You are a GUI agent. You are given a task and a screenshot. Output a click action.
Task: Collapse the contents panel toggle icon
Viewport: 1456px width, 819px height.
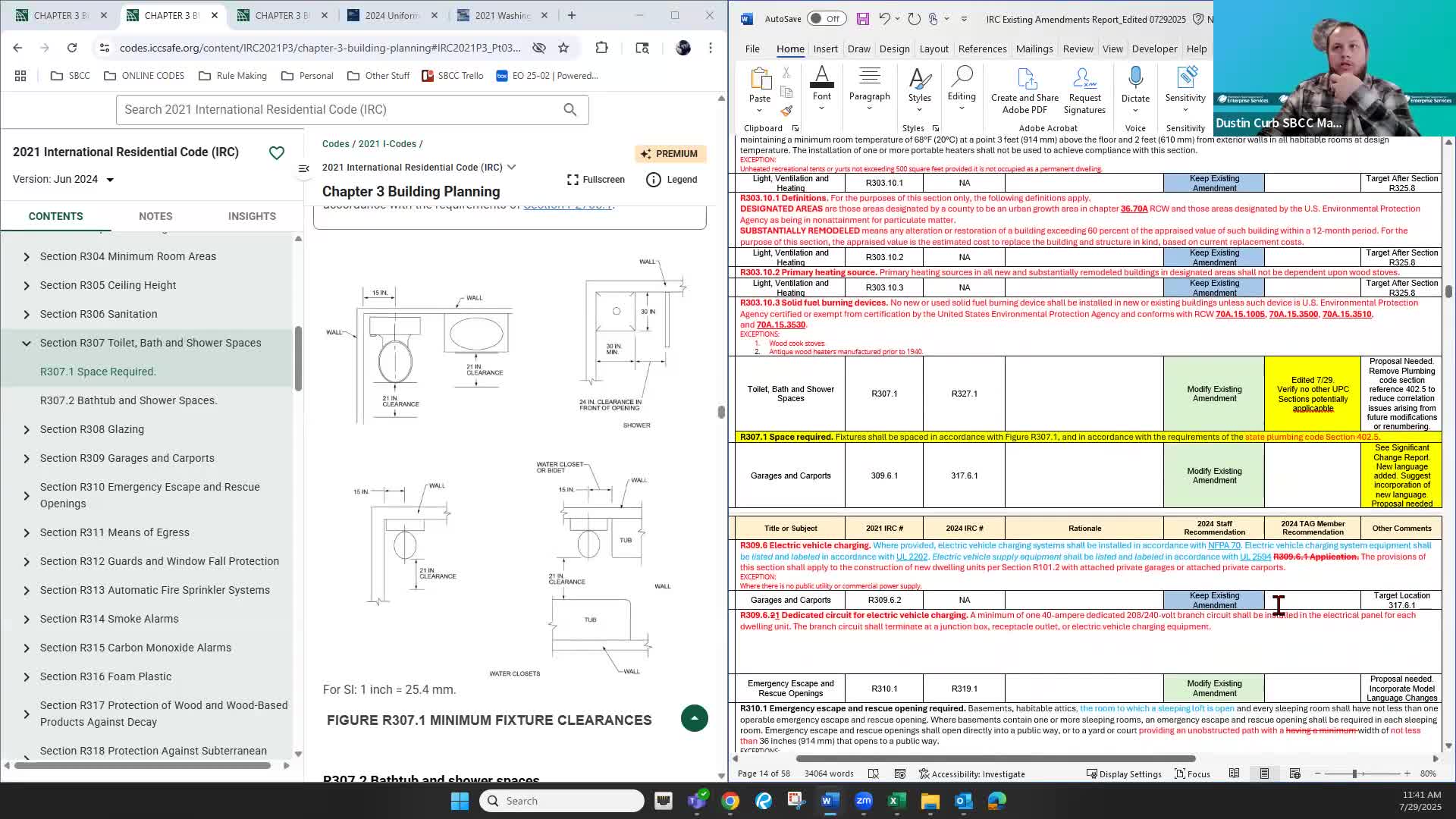304,168
